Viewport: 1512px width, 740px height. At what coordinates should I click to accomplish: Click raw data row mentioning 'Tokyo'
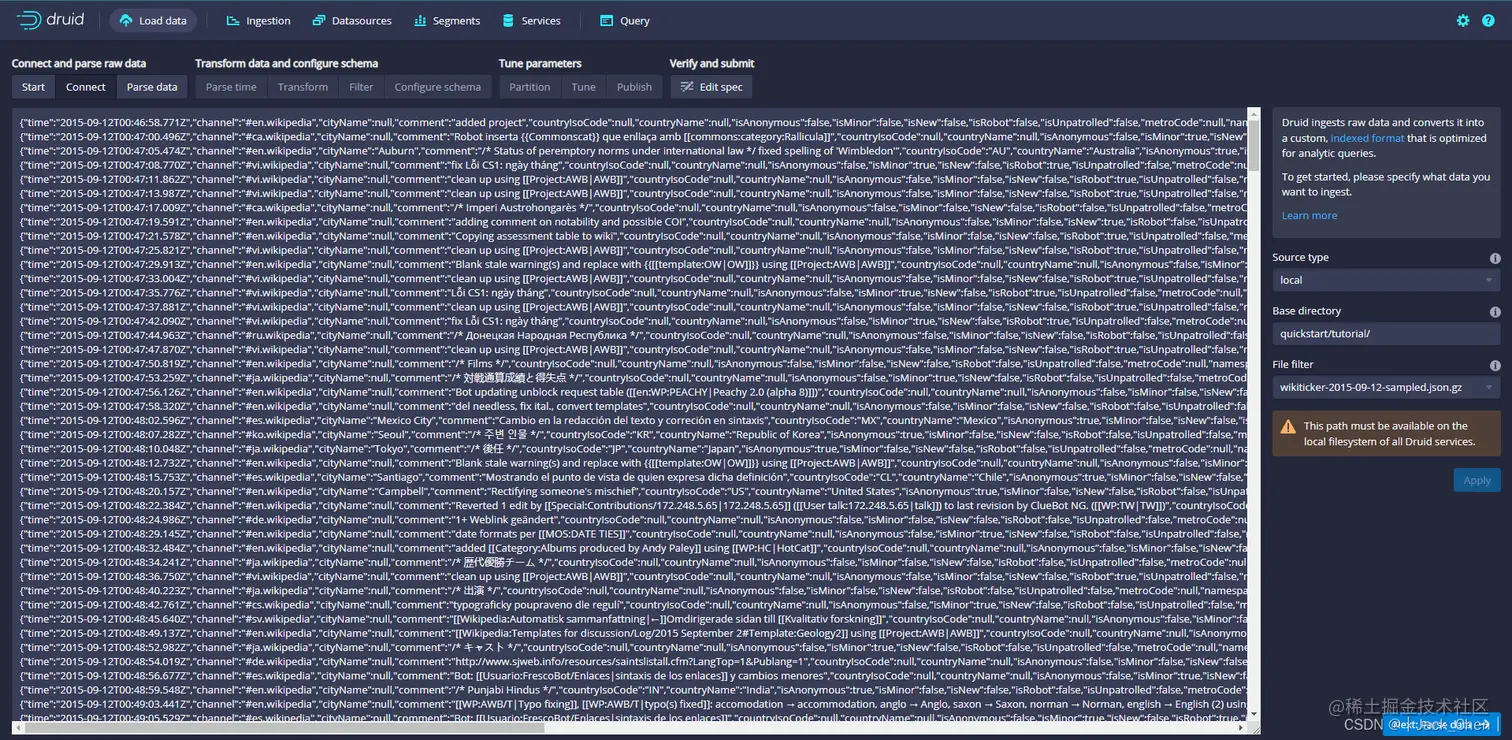click(x=633, y=448)
